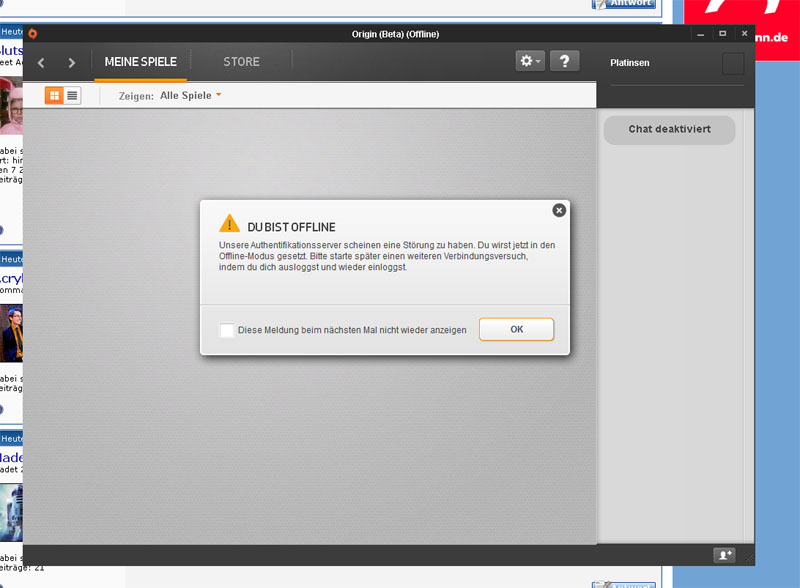800x588 pixels.
Task: Check 'Diese Meldung nicht wieder anzeigen' box
Action: [x=227, y=330]
